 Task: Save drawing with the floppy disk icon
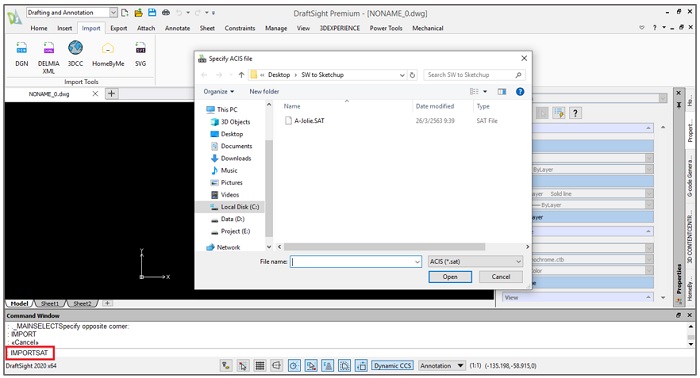tap(152, 12)
